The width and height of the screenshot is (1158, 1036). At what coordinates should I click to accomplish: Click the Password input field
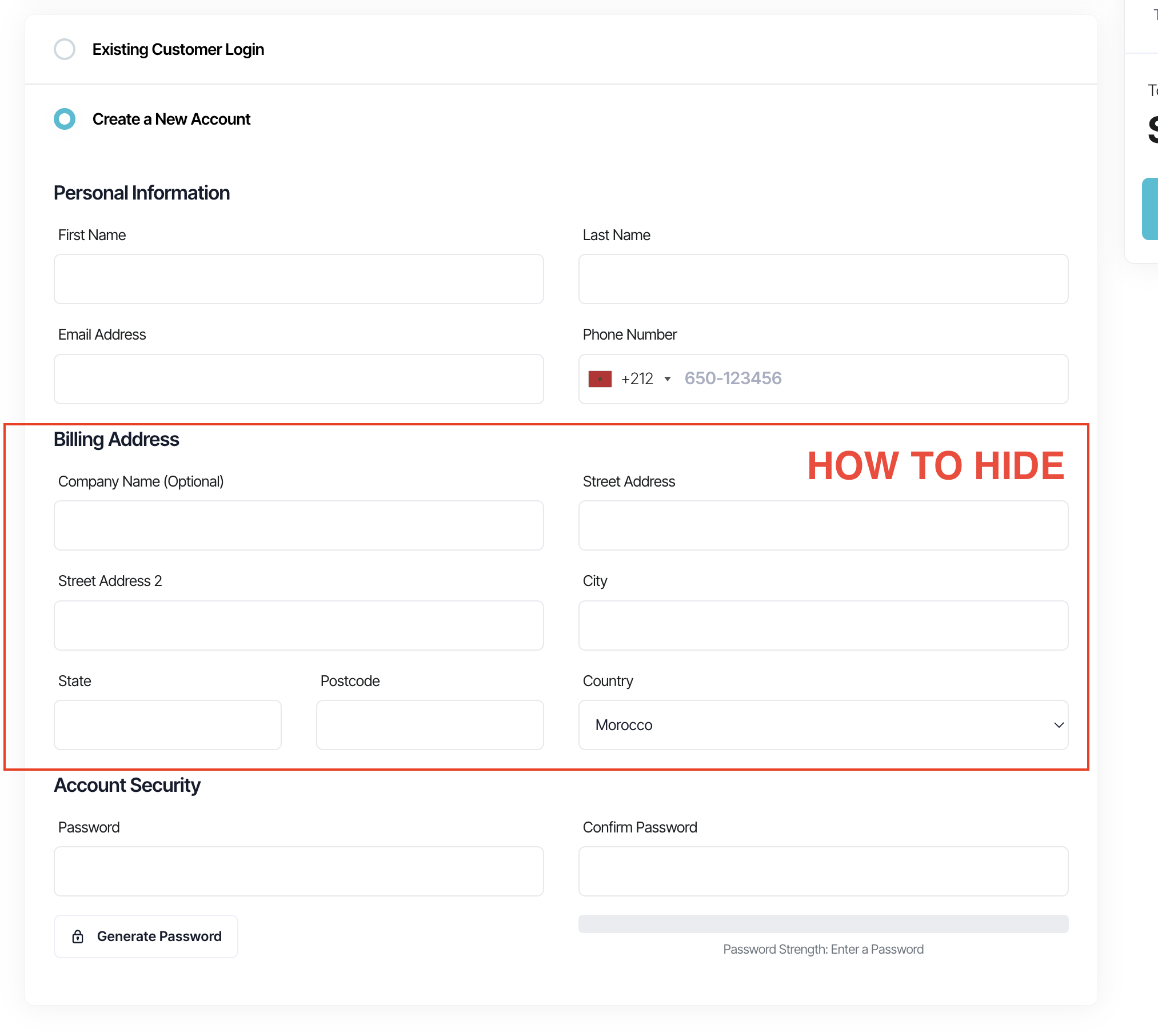tap(298, 871)
